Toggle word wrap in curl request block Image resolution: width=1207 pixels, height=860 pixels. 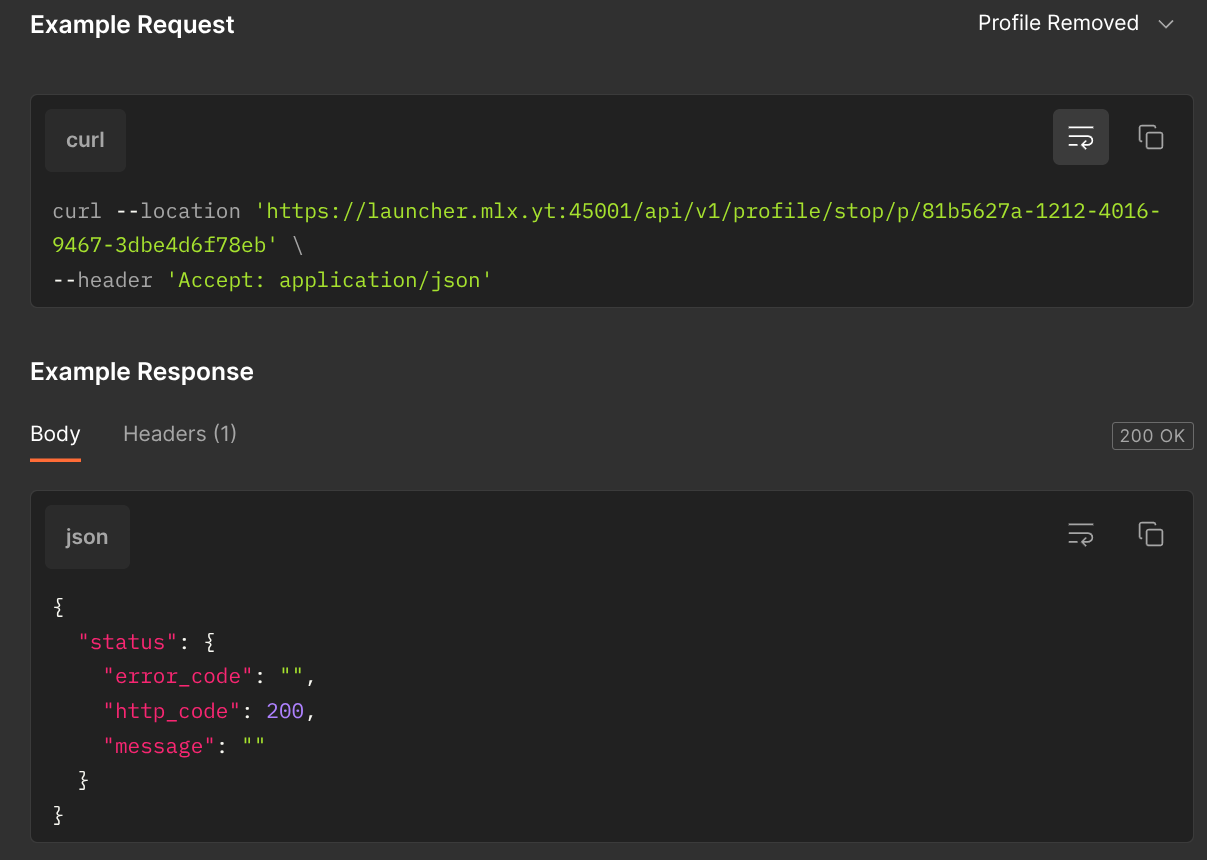(1081, 137)
